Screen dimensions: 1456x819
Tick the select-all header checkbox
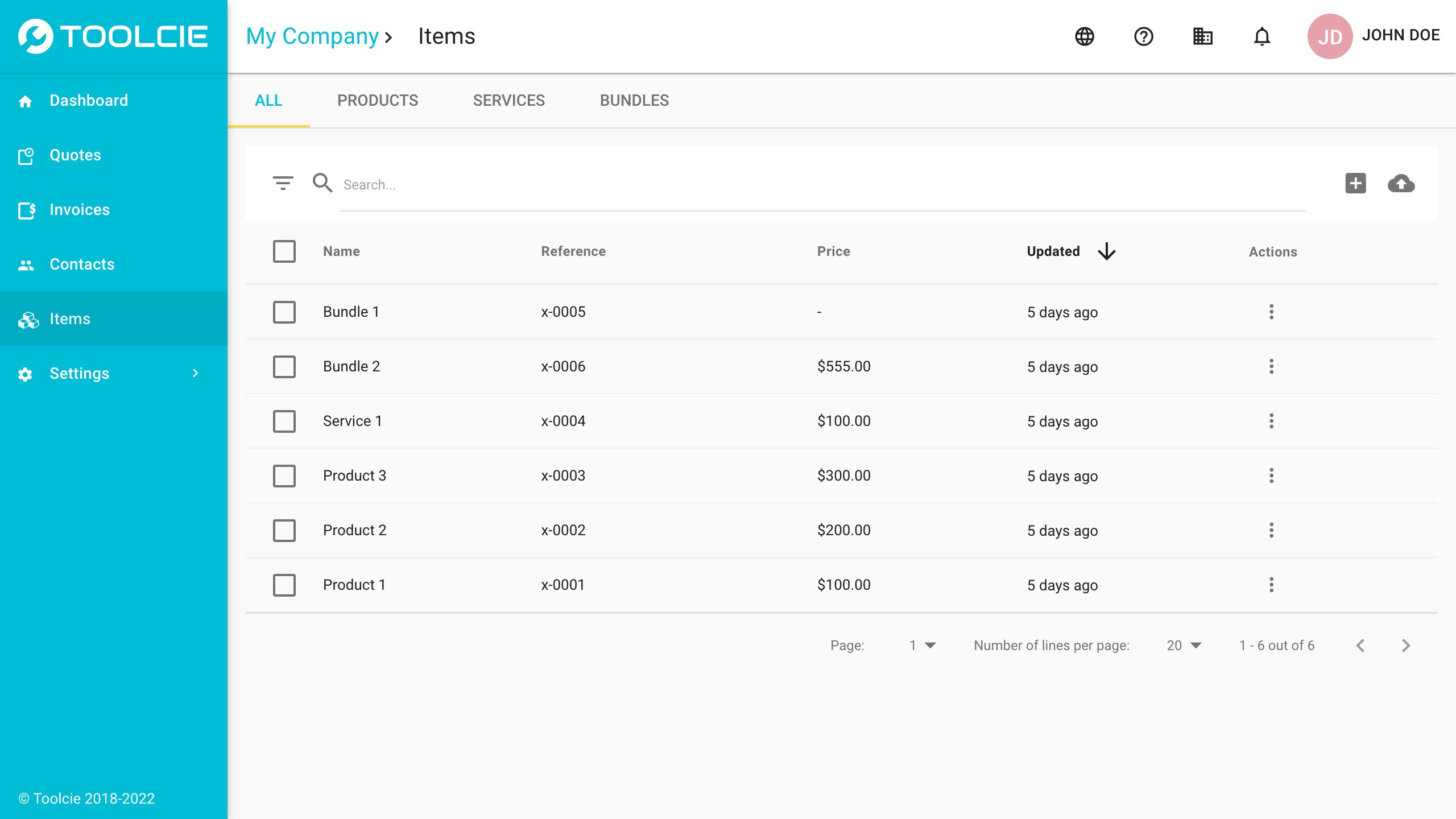[284, 251]
